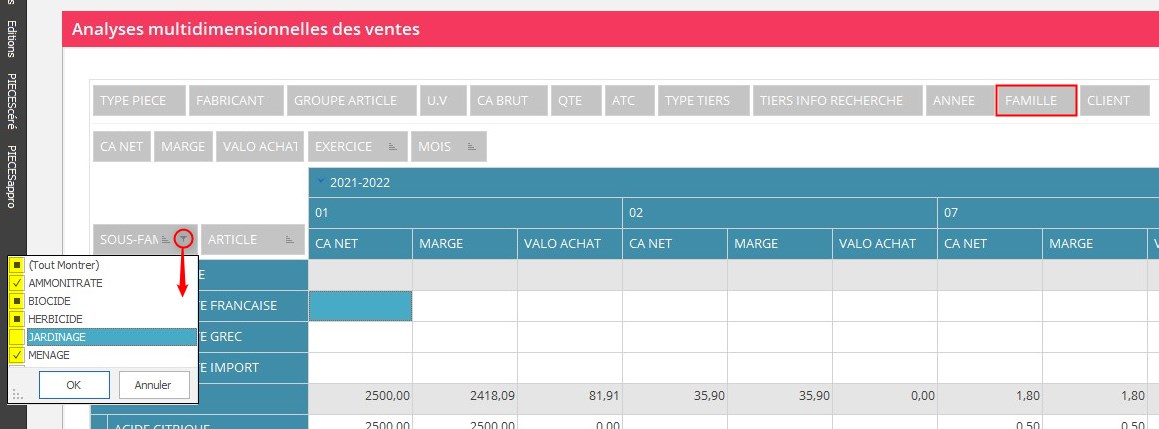The width and height of the screenshot is (1159, 429).
Task: Confirm filter with OK button
Action: 73,384
